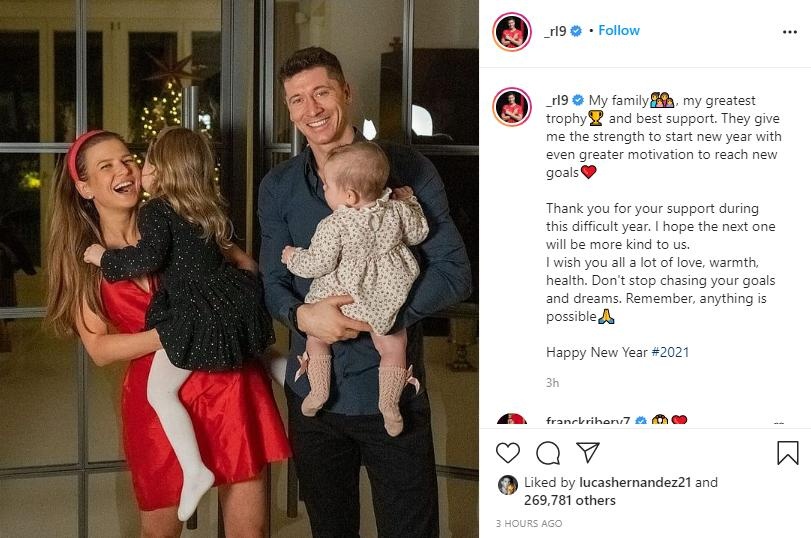Save the post with the bookmark icon
Image resolution: width=811 pixels, height=538 pixels.
pos(788,453)
